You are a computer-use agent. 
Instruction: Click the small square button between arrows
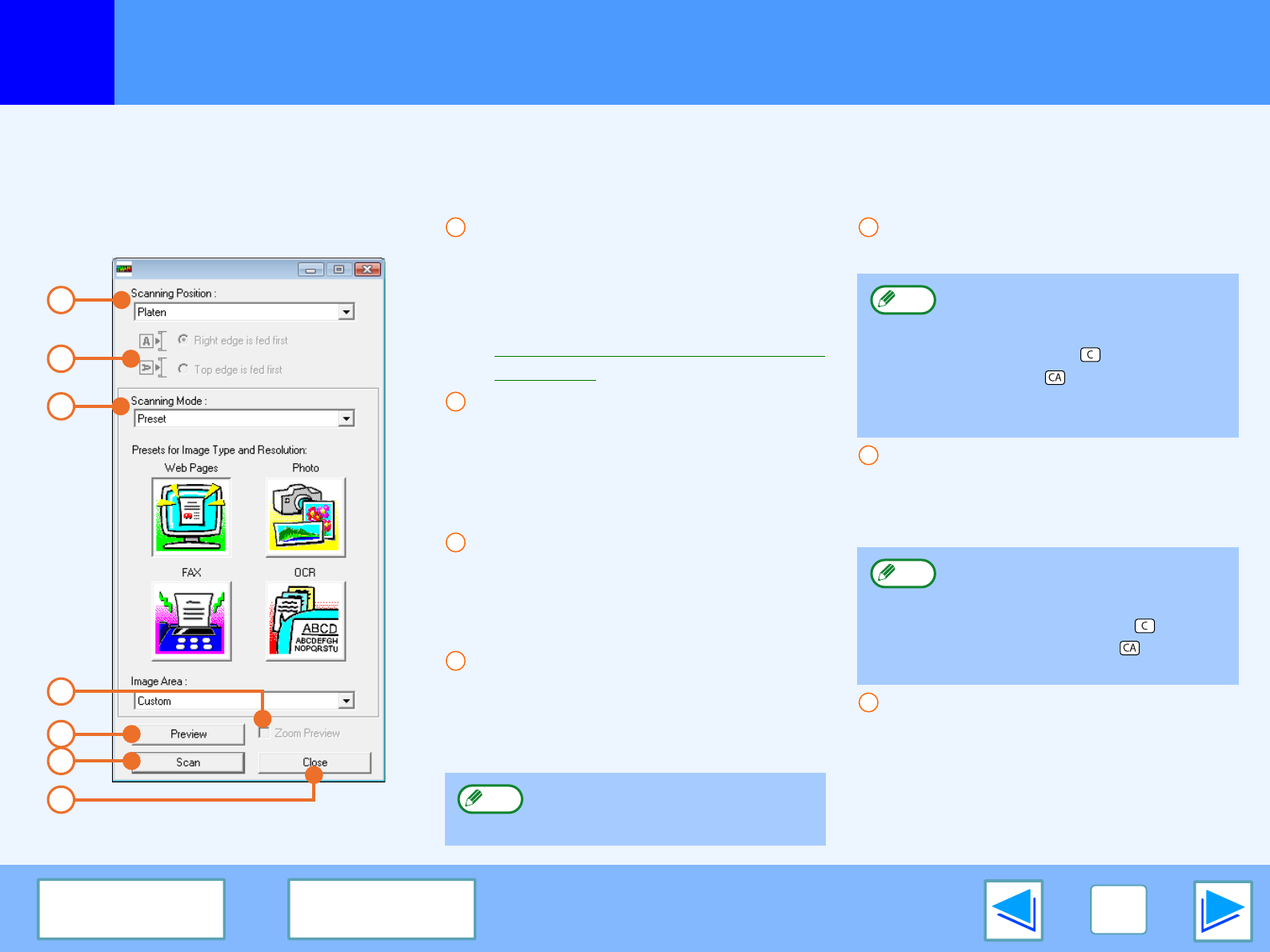point(1118,910)
